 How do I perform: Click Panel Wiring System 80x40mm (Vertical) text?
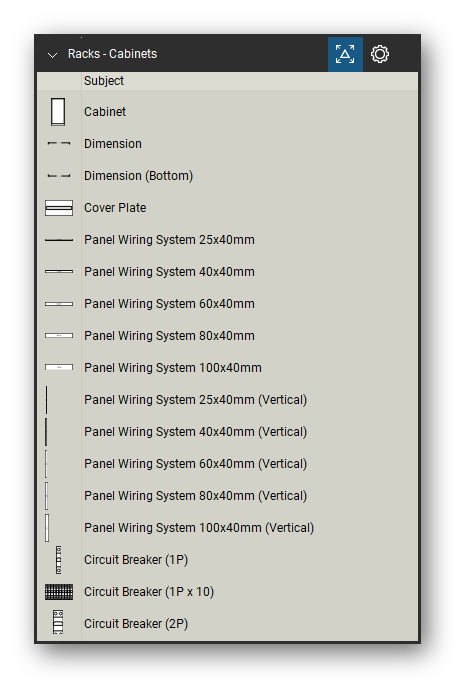195,496
